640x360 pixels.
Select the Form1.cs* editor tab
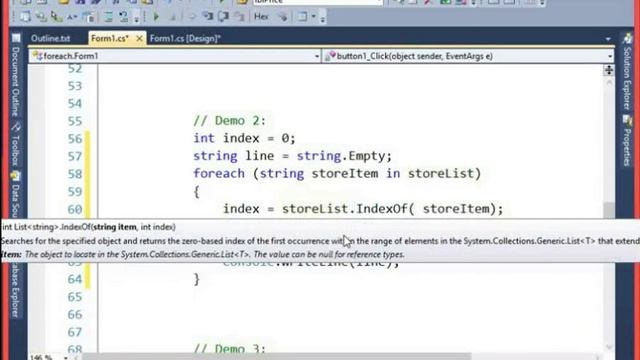tap(109, 38)
